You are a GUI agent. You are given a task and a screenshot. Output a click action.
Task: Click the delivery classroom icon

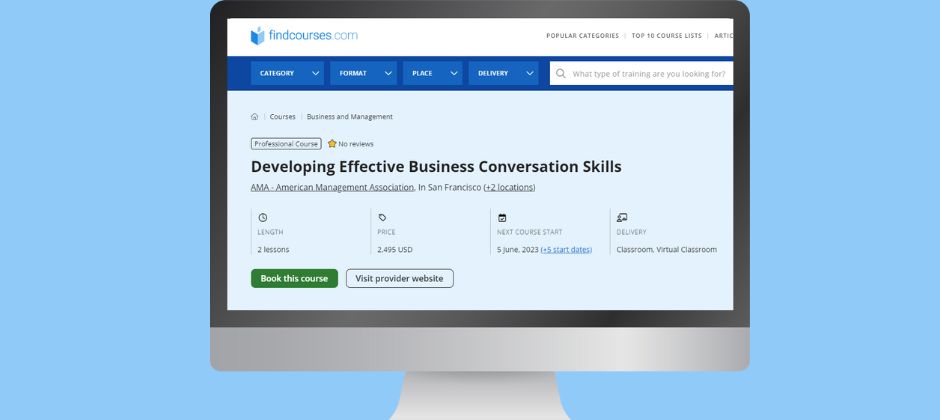pyautogui.click(x=622, y=217)
